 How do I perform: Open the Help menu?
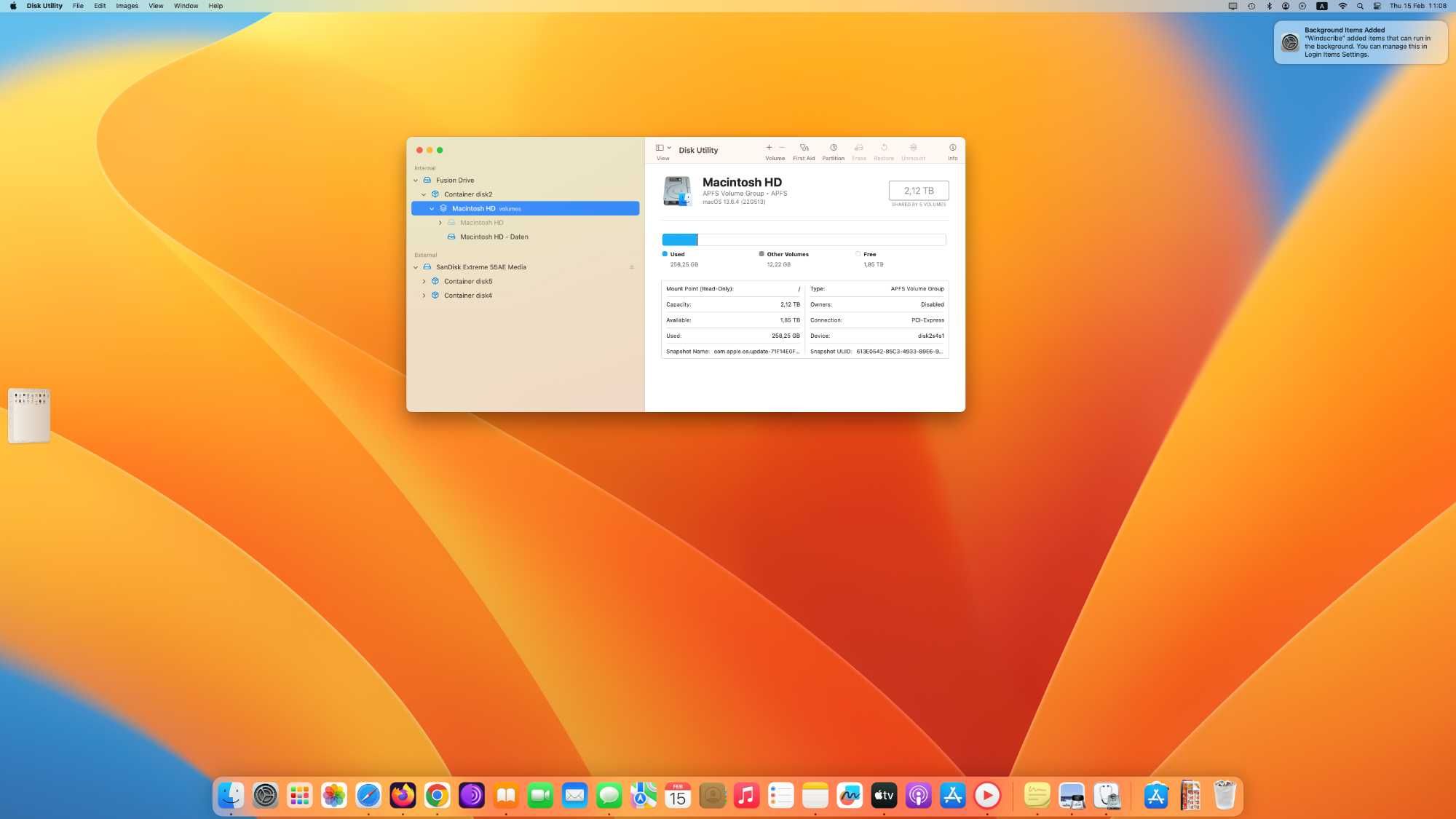(215, 6)
